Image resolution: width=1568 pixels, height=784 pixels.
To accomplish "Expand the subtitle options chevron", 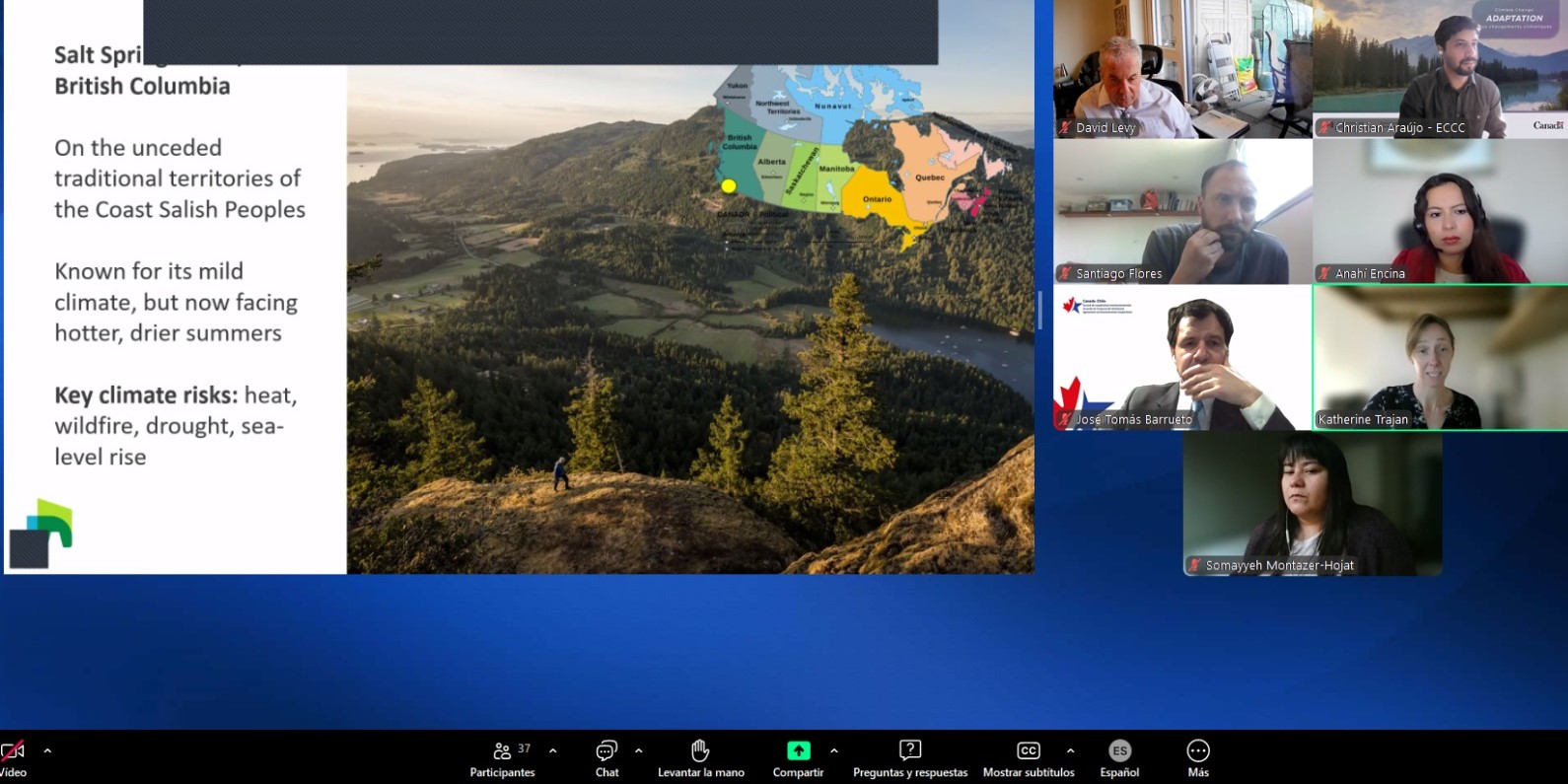I will pyautogui.click(x=1070, y=751).
